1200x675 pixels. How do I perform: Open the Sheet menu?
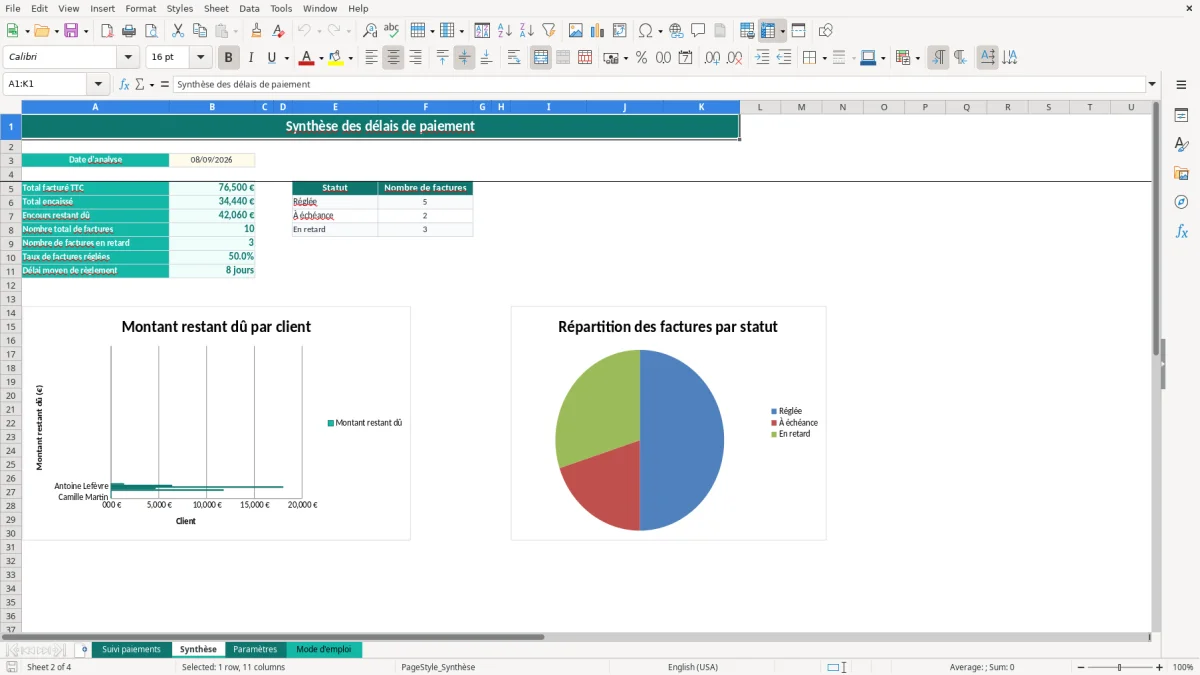point(216,8)
